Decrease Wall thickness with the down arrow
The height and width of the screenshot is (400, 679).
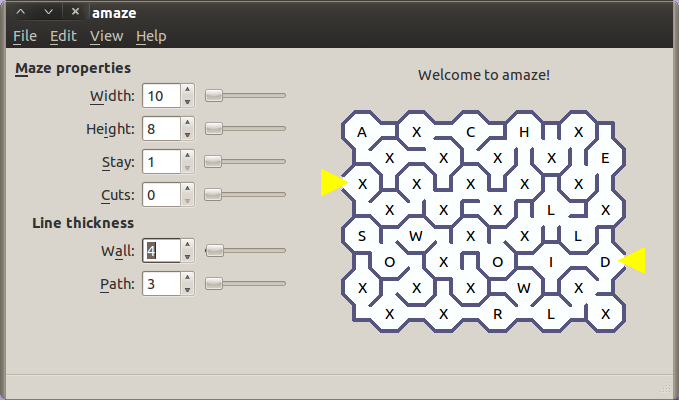point(187,256)
